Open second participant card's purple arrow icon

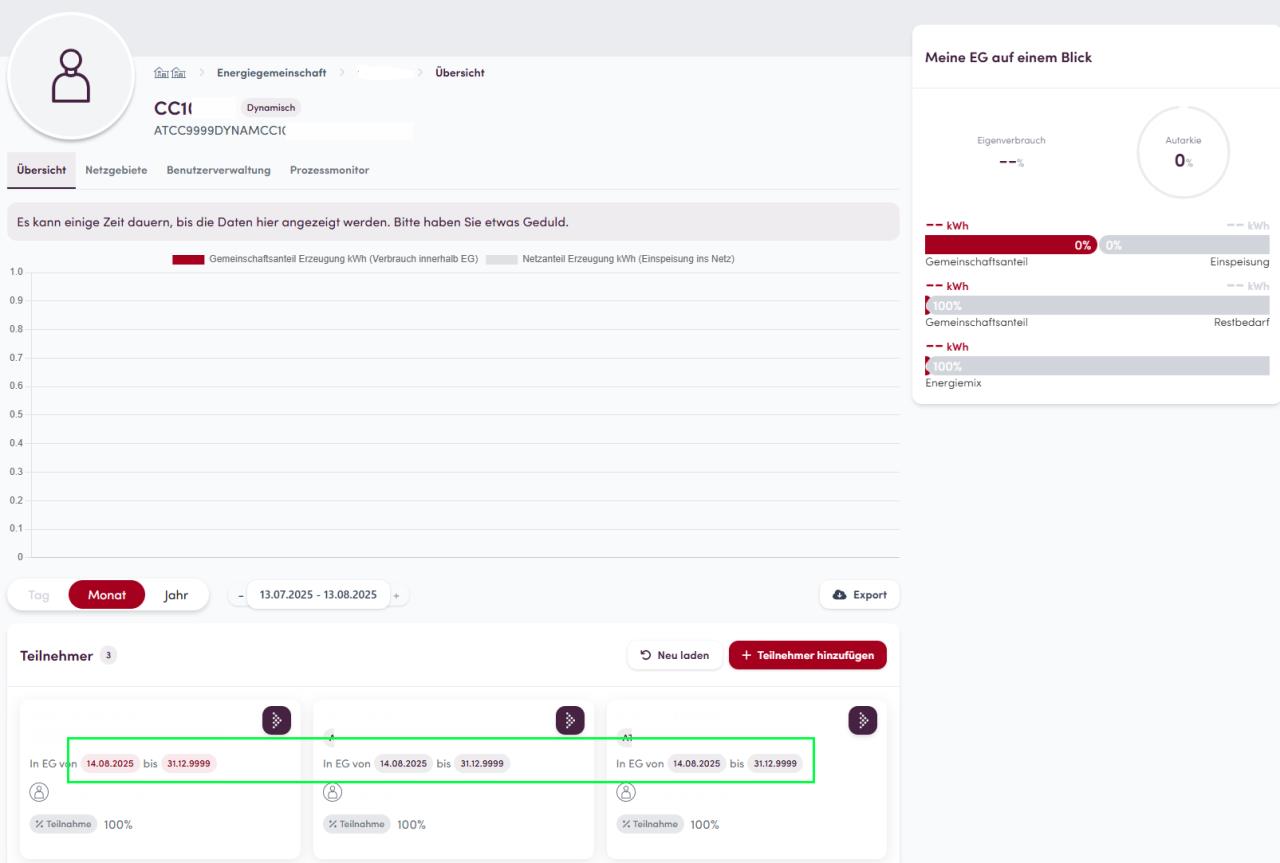point(569,720)
